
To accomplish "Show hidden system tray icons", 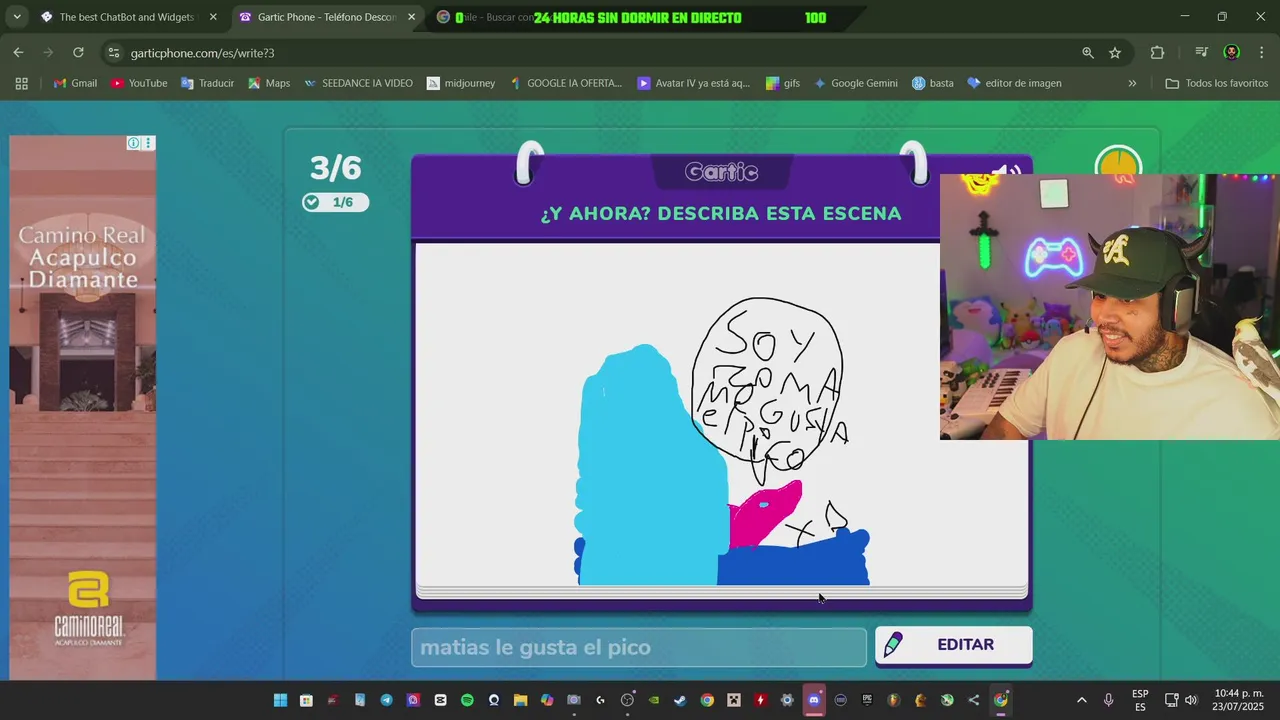I will click(x=1081, y=700).
